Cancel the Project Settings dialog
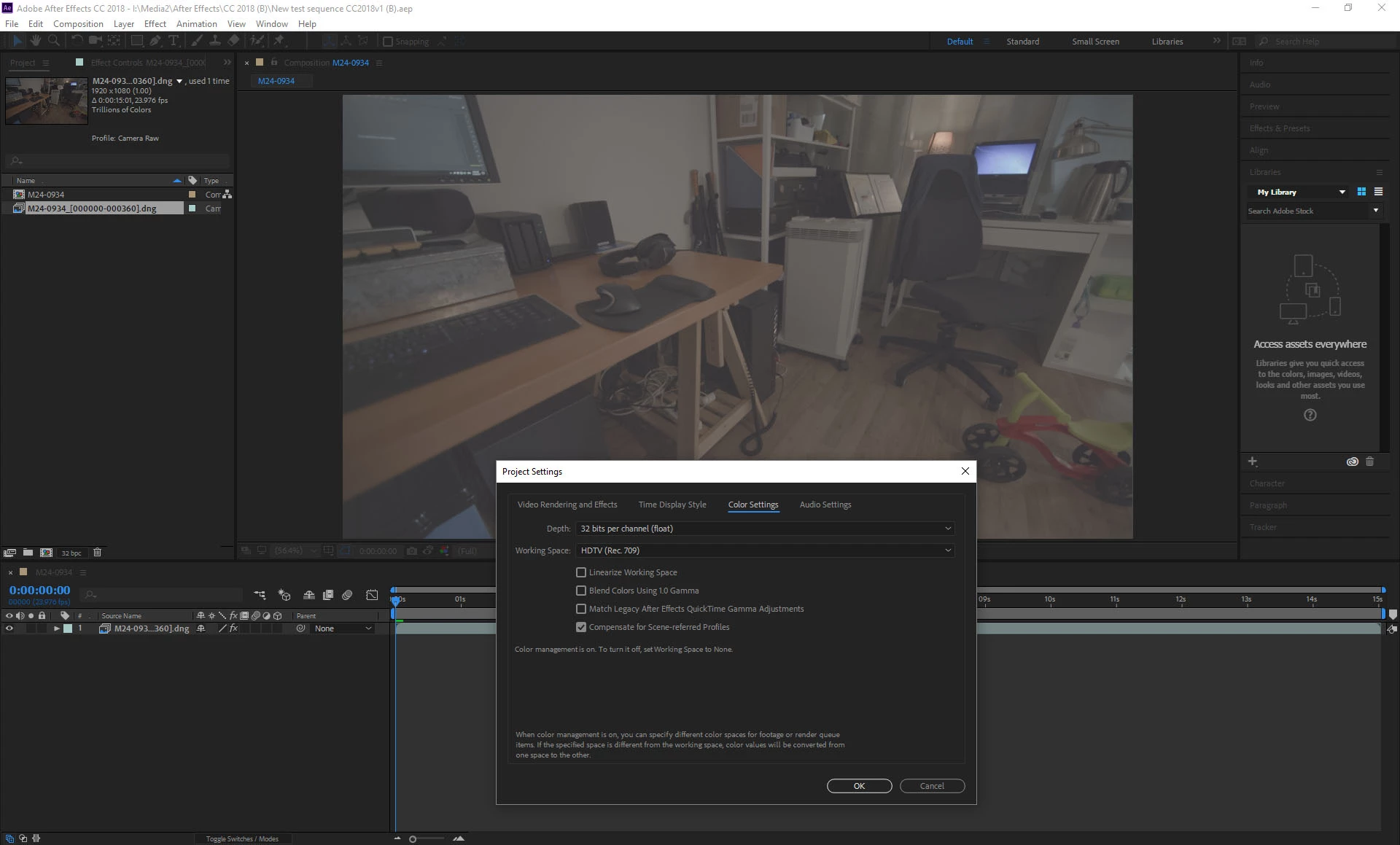 coord(931,786)
